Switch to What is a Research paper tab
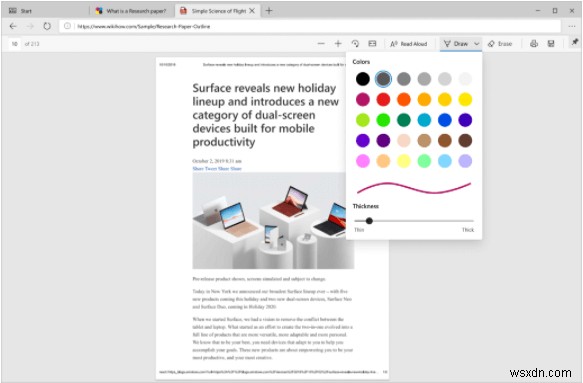Screen dimensions: 583x383 [x=132, y=11]
